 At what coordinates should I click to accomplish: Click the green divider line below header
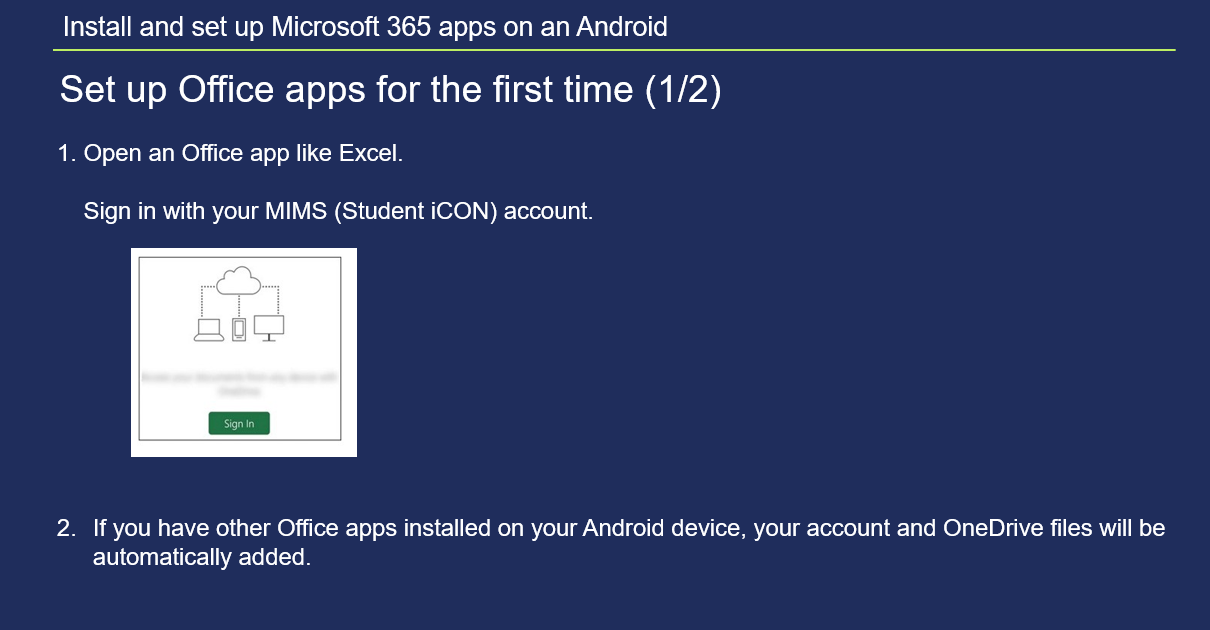[614, 49]
